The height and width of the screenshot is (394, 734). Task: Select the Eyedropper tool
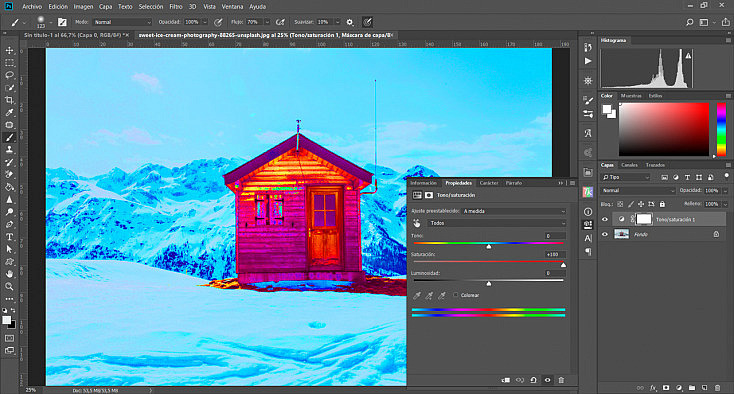point(9,112)
